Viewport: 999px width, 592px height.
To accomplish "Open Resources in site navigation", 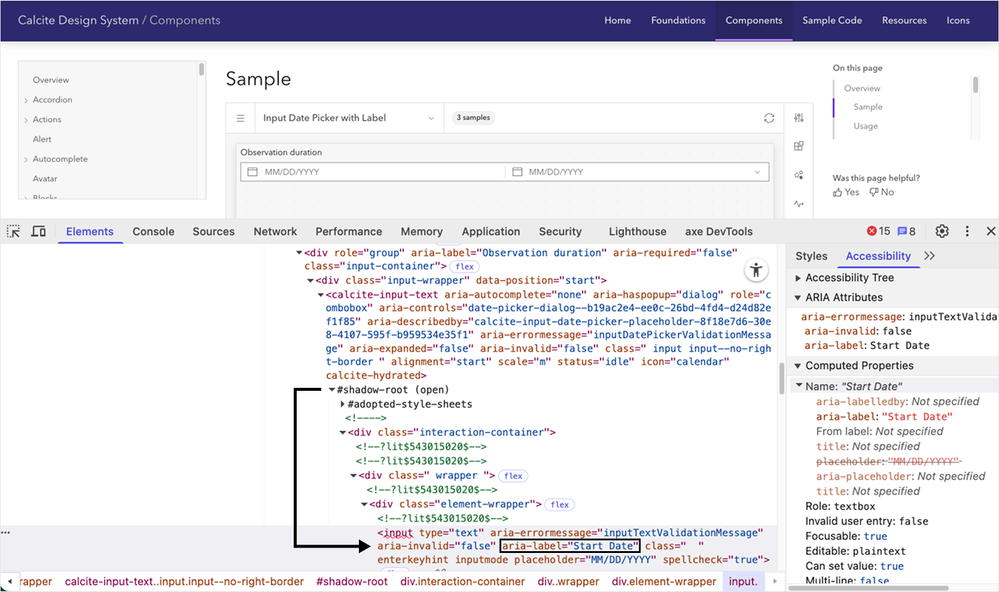I will pos(904,20).
